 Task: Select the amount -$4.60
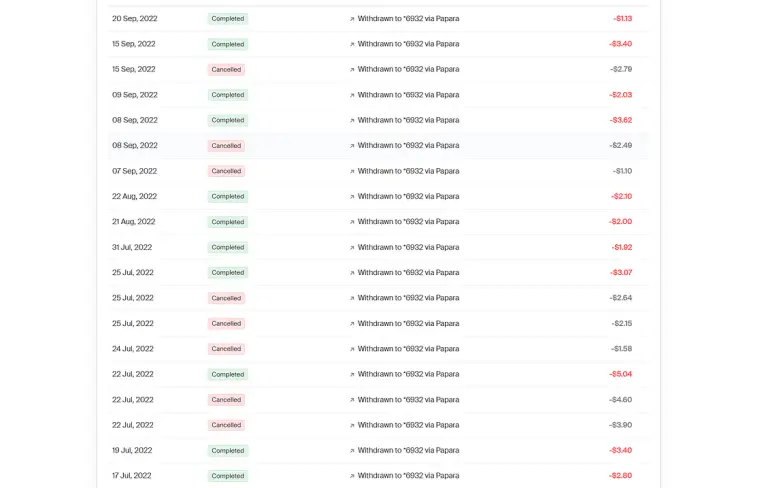[x=621, y=400]
